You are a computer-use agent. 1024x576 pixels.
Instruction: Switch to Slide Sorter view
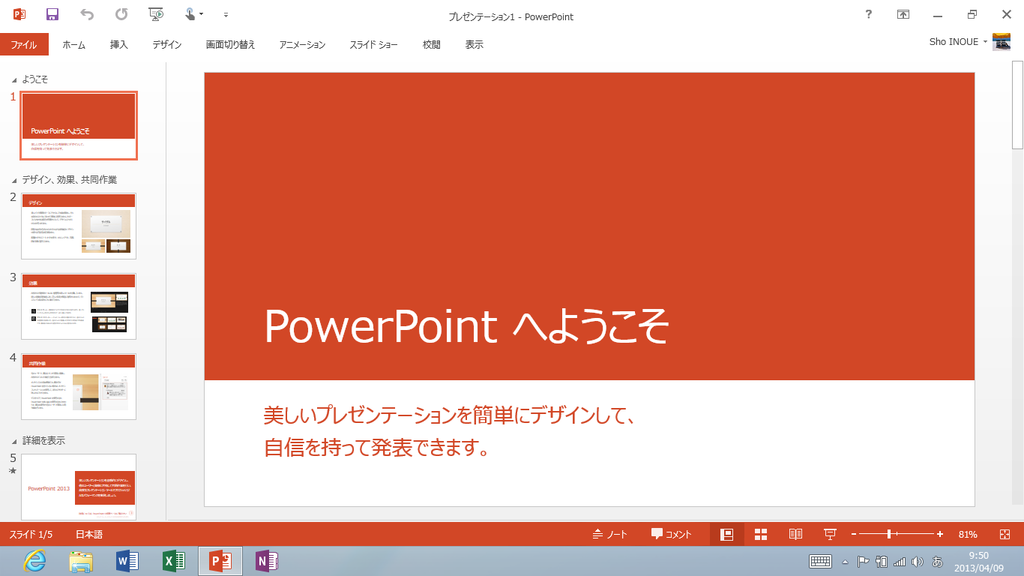click(761, 535)
